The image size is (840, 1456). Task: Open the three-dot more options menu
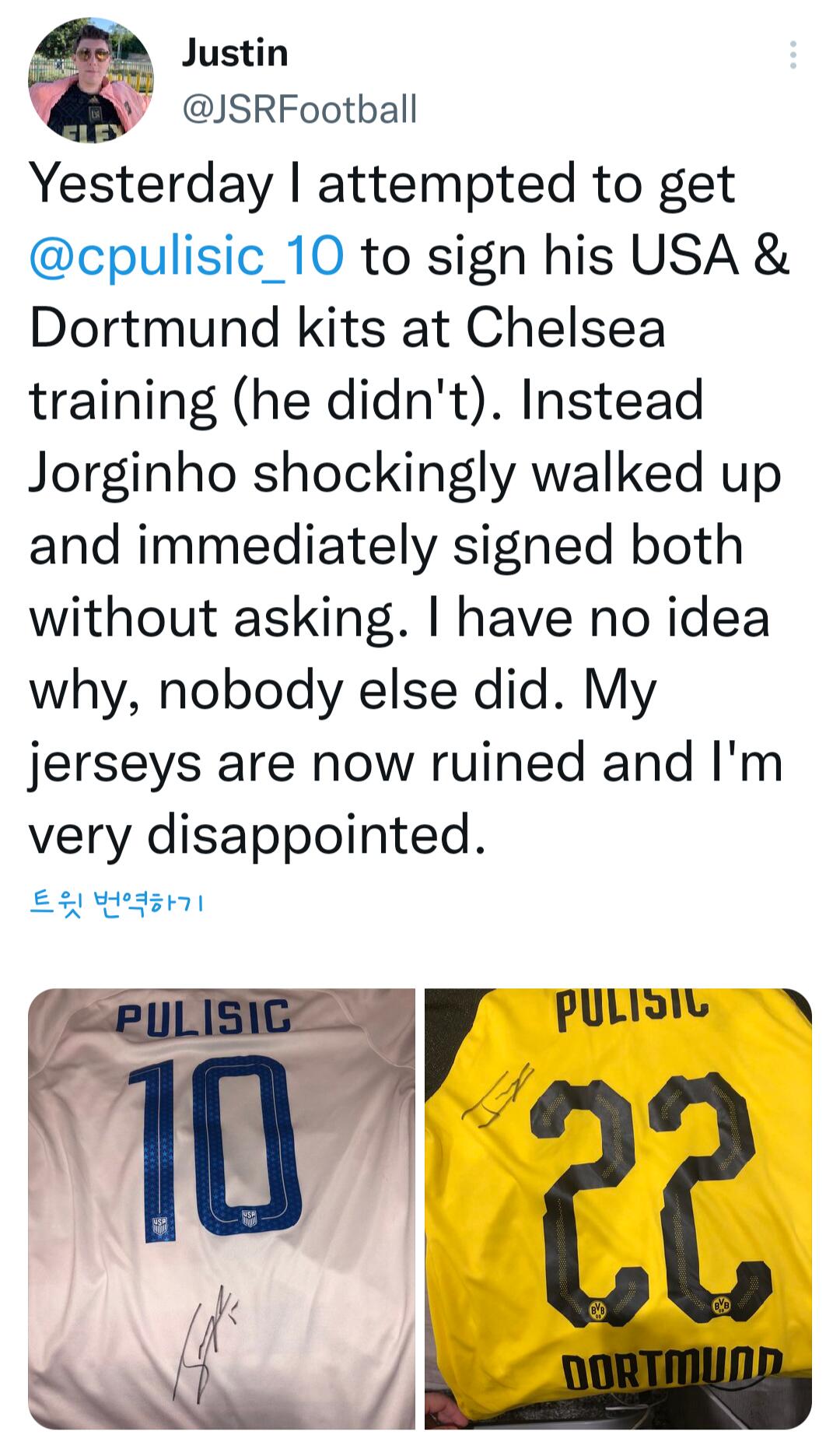pyautogui.click(x=793, y=55)
